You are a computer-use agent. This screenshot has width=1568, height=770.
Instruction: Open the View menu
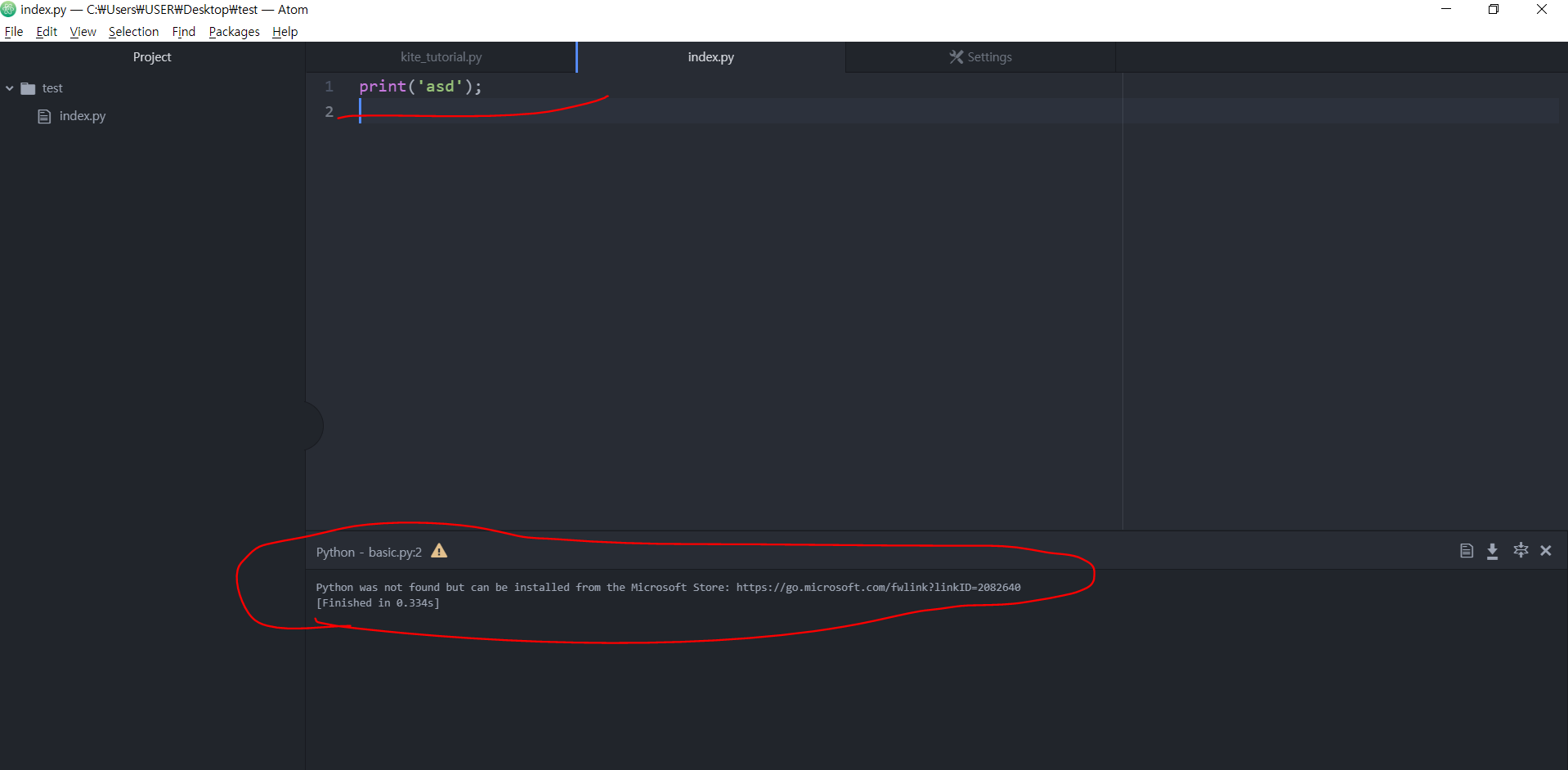pos(83,32)
